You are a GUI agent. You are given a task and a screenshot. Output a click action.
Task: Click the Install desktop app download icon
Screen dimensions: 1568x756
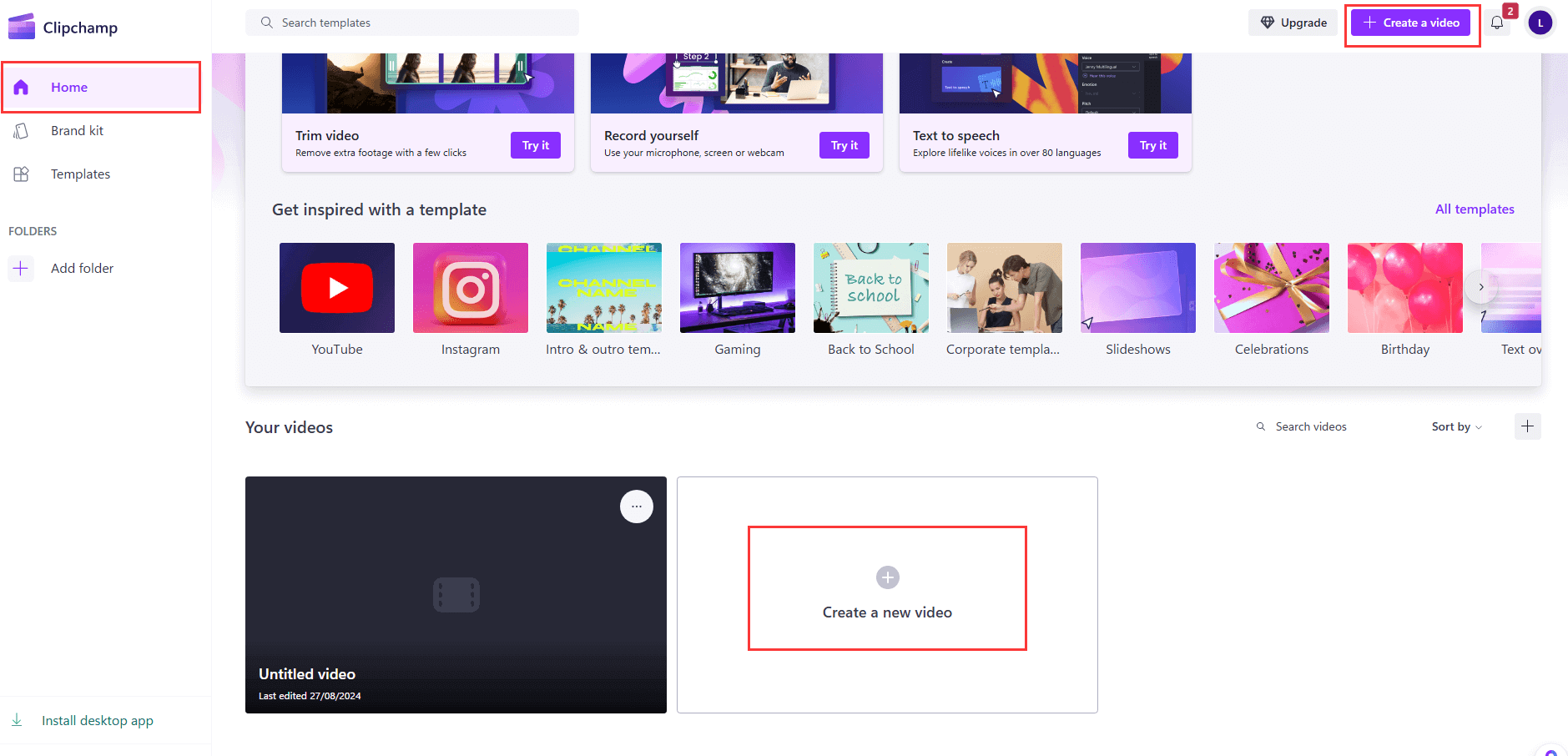point(17,720)
